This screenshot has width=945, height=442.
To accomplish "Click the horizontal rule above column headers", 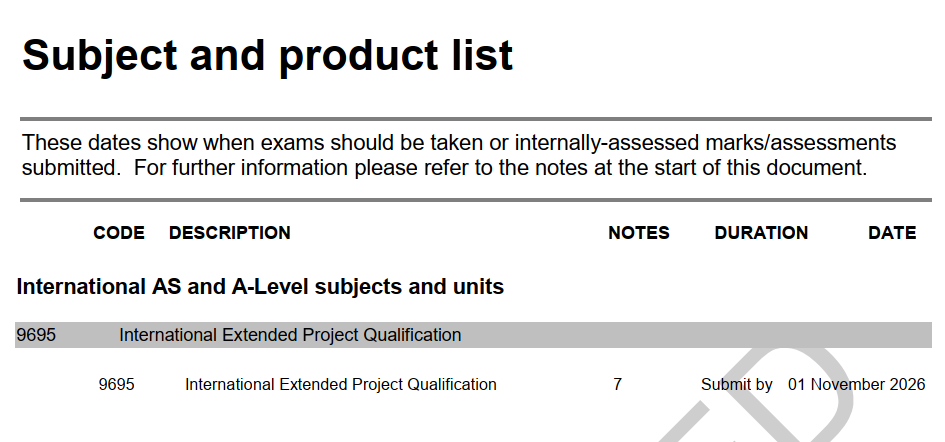I will click(x=476, y=200).
